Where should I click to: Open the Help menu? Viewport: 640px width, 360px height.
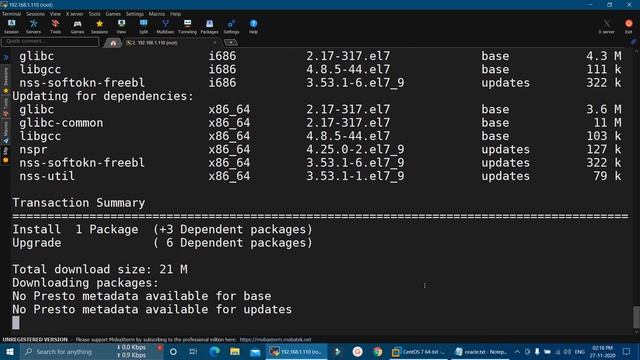tap(176, 14)
